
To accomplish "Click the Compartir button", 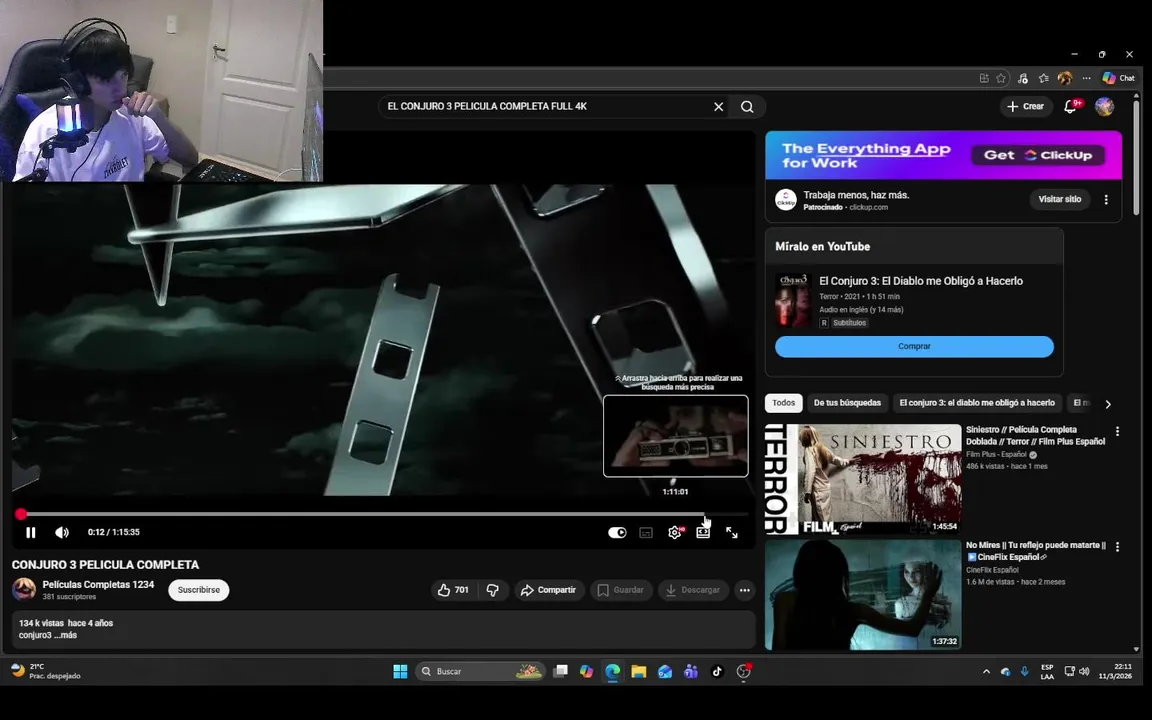I will point(548,590).
